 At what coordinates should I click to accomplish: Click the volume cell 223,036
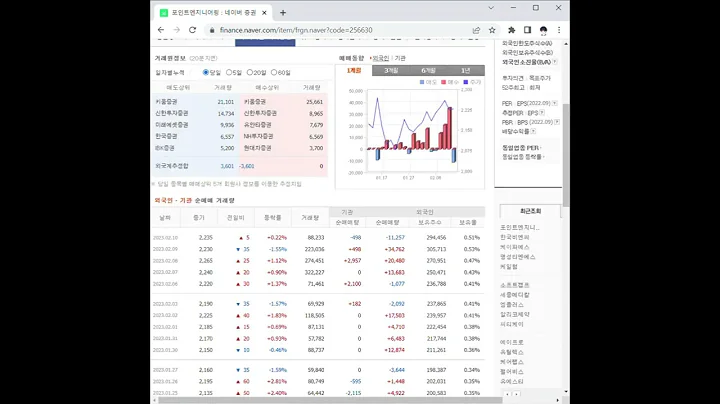[x=315, y=249]
